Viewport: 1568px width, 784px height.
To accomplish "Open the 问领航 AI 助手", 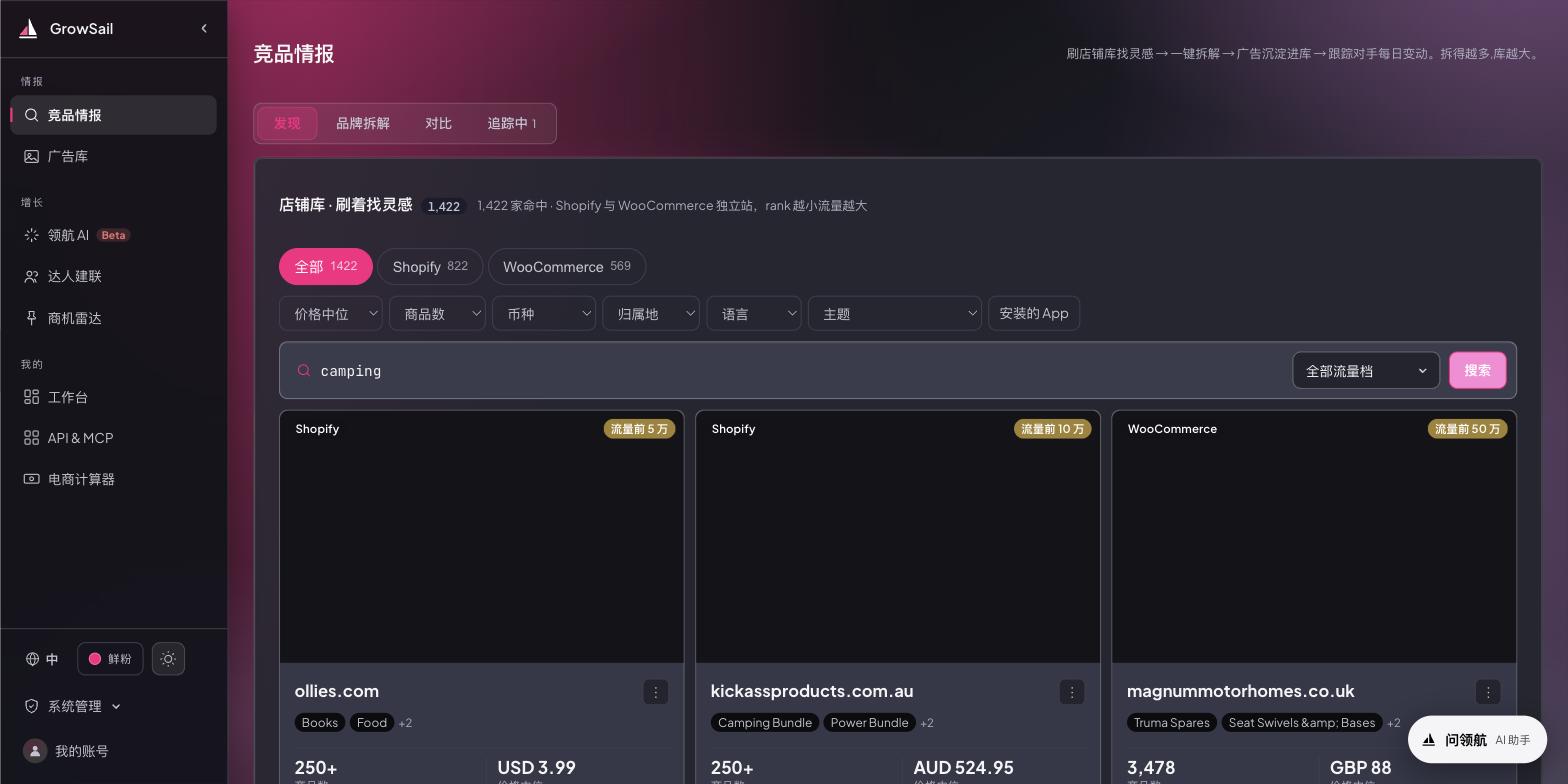I will pyautogui.click(x=1477, y=740).
